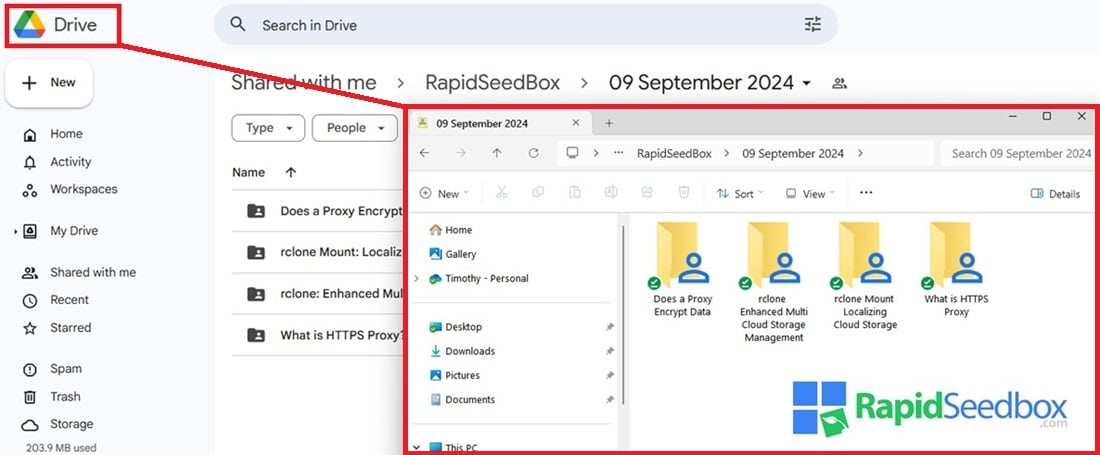This screenshot has width=1100, height=455.
Task: Open the See more ellipsis menu
Action: (x=866, y=192)
